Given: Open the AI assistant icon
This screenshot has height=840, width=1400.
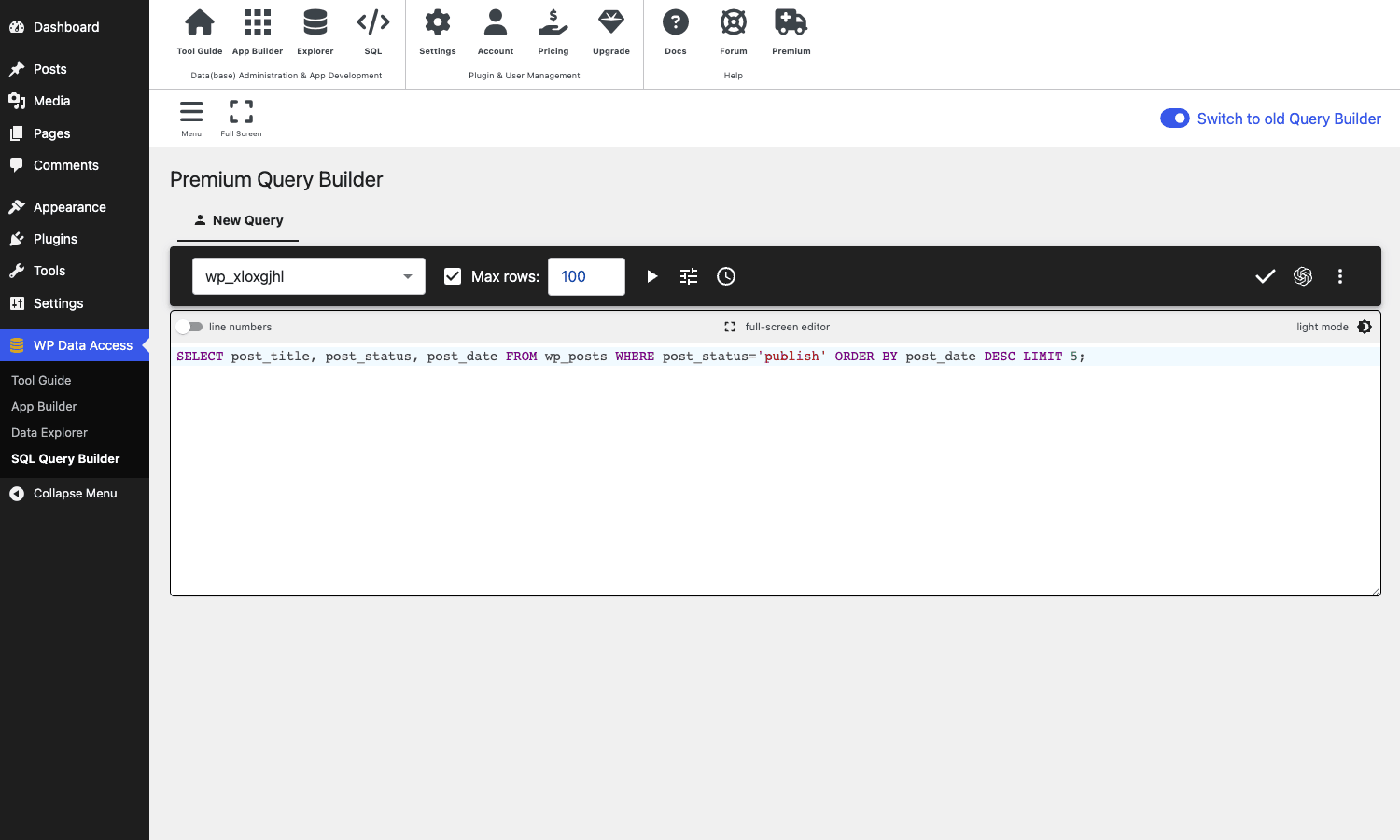Looking at the screenshot, I should point(1303,276).
